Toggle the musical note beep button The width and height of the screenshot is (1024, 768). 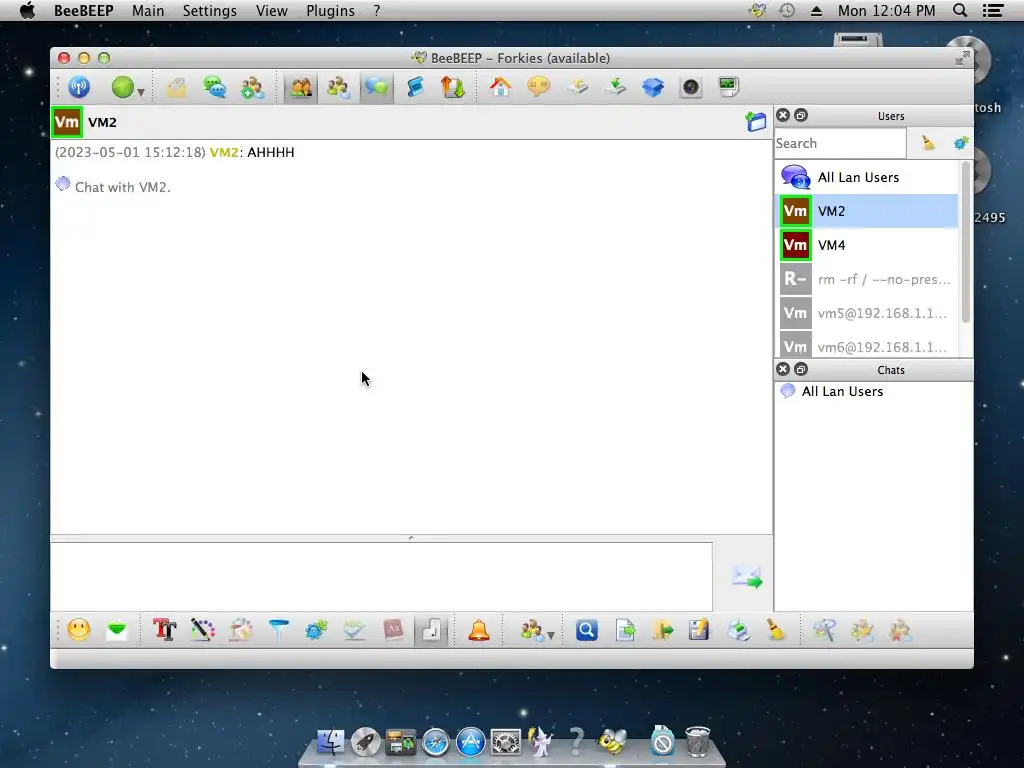pos(431,630)
